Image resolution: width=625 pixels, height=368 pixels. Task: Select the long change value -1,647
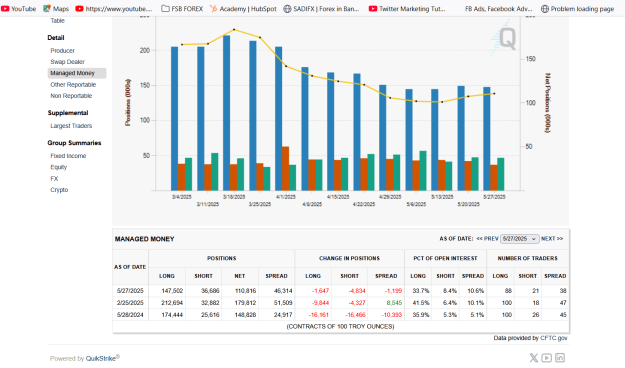point(320,291)
